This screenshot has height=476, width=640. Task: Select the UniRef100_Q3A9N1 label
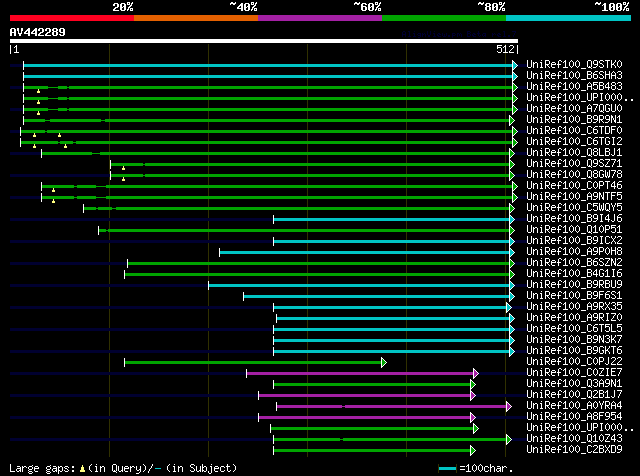574,384
